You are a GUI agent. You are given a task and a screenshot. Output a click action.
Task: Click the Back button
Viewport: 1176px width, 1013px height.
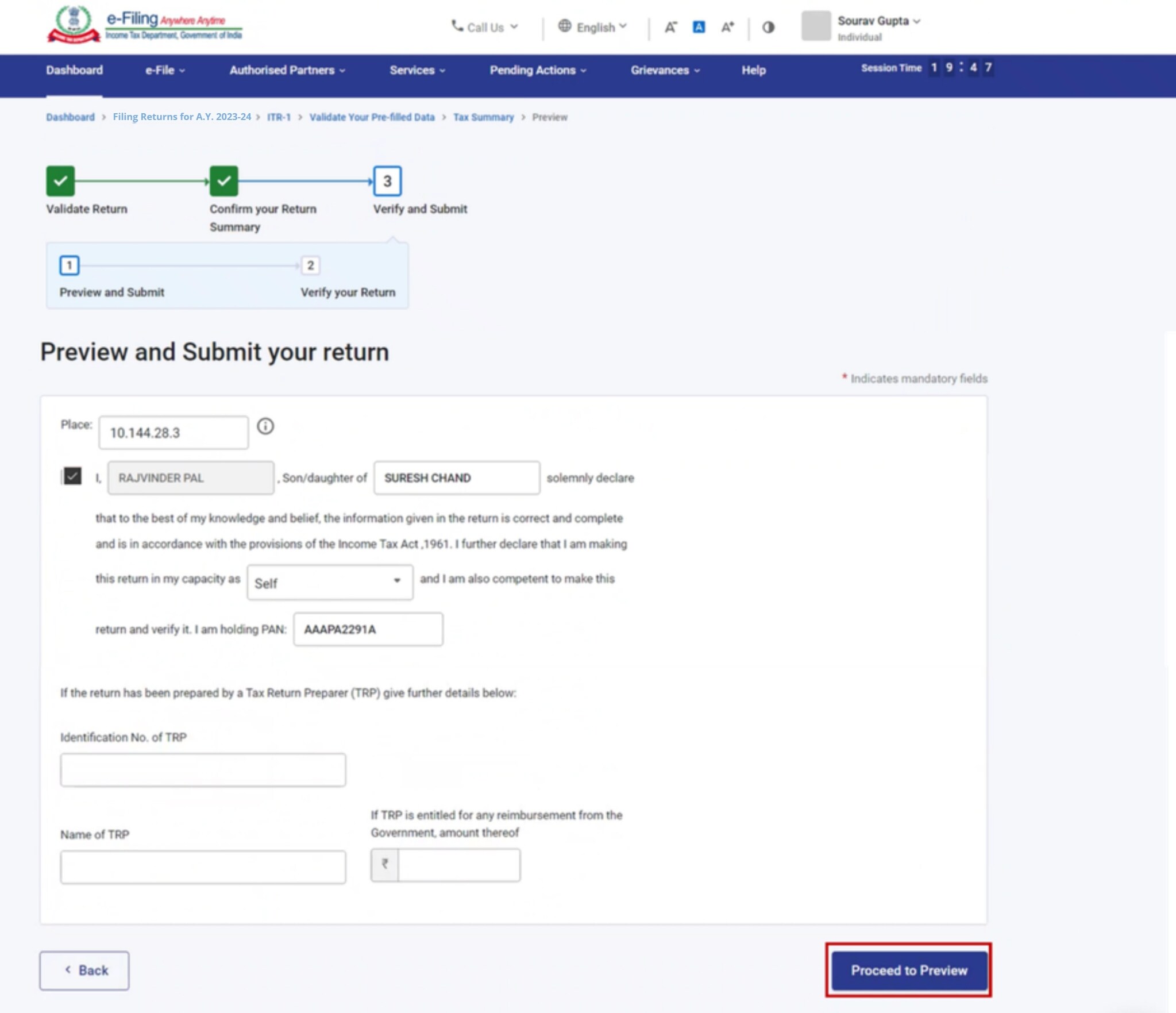tap(84, 970)
